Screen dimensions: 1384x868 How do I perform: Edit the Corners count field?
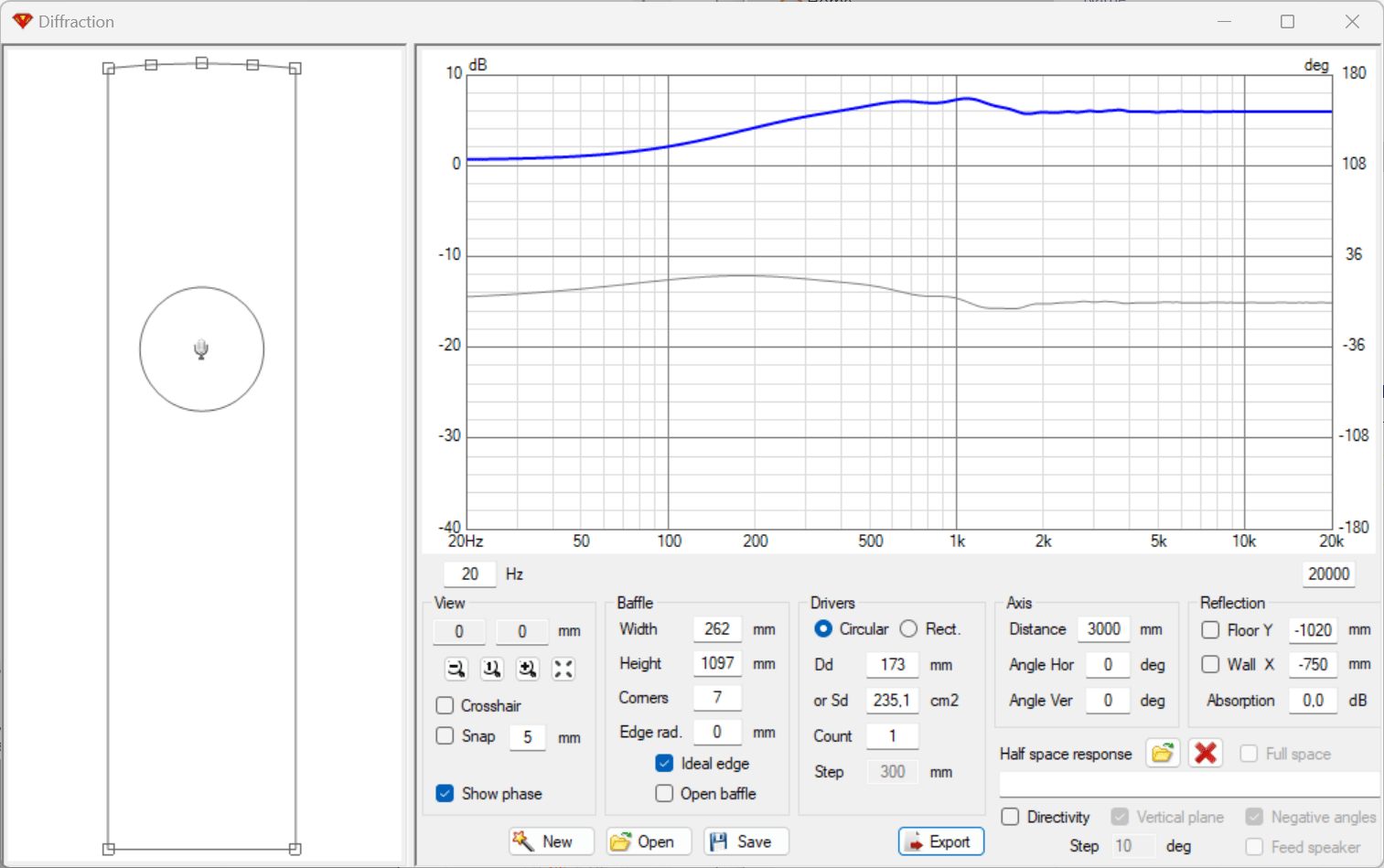(717, 697)
